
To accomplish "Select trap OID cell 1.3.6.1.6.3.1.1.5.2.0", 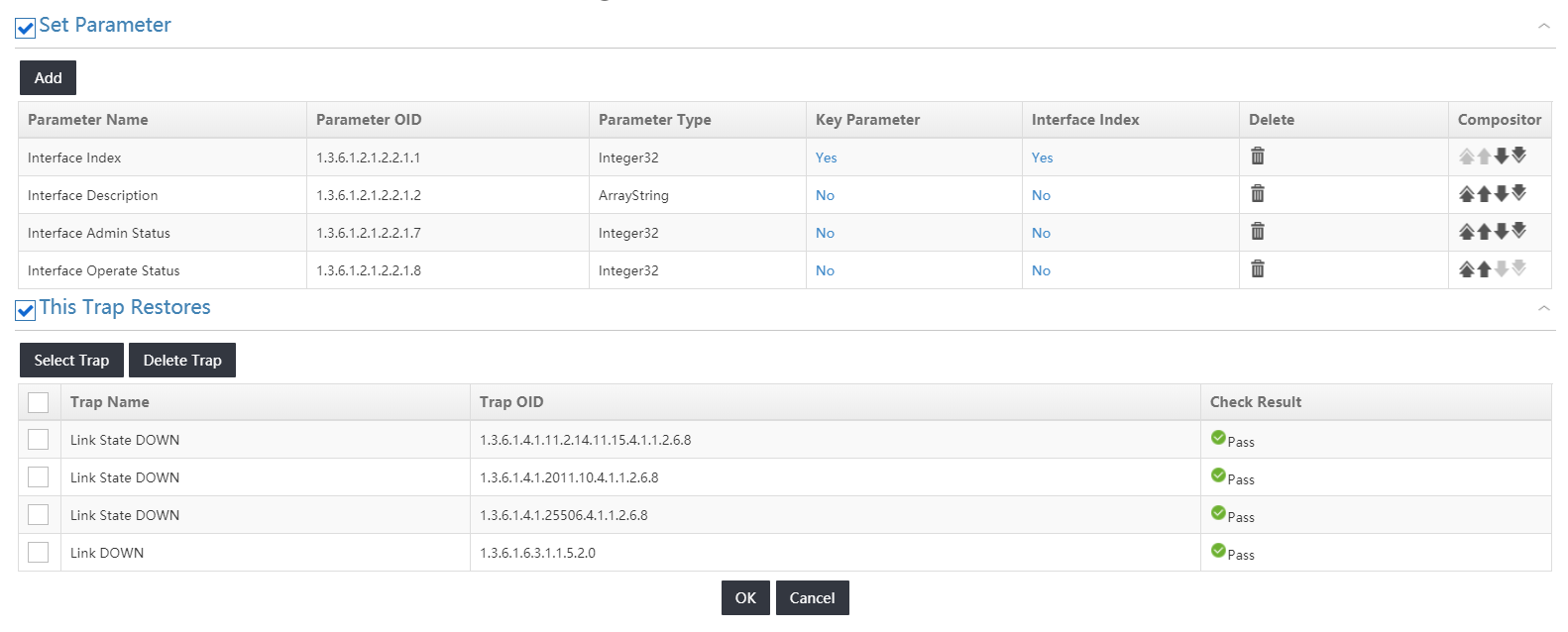I will pos(836,553).
